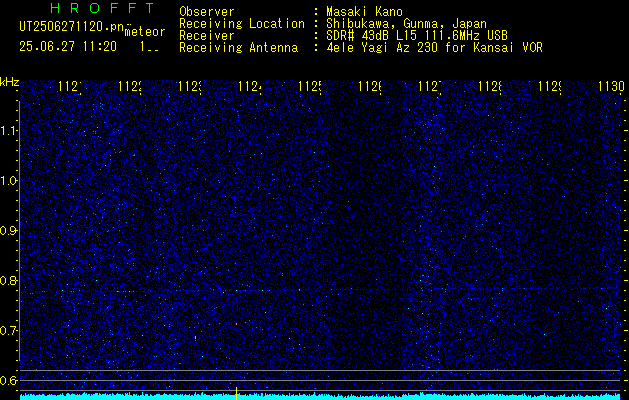Image resolution: width=629 pixels, height=400 pixels.
Task: Select the filename UT2506271120.pn
Action: click(x=71, y=27)
